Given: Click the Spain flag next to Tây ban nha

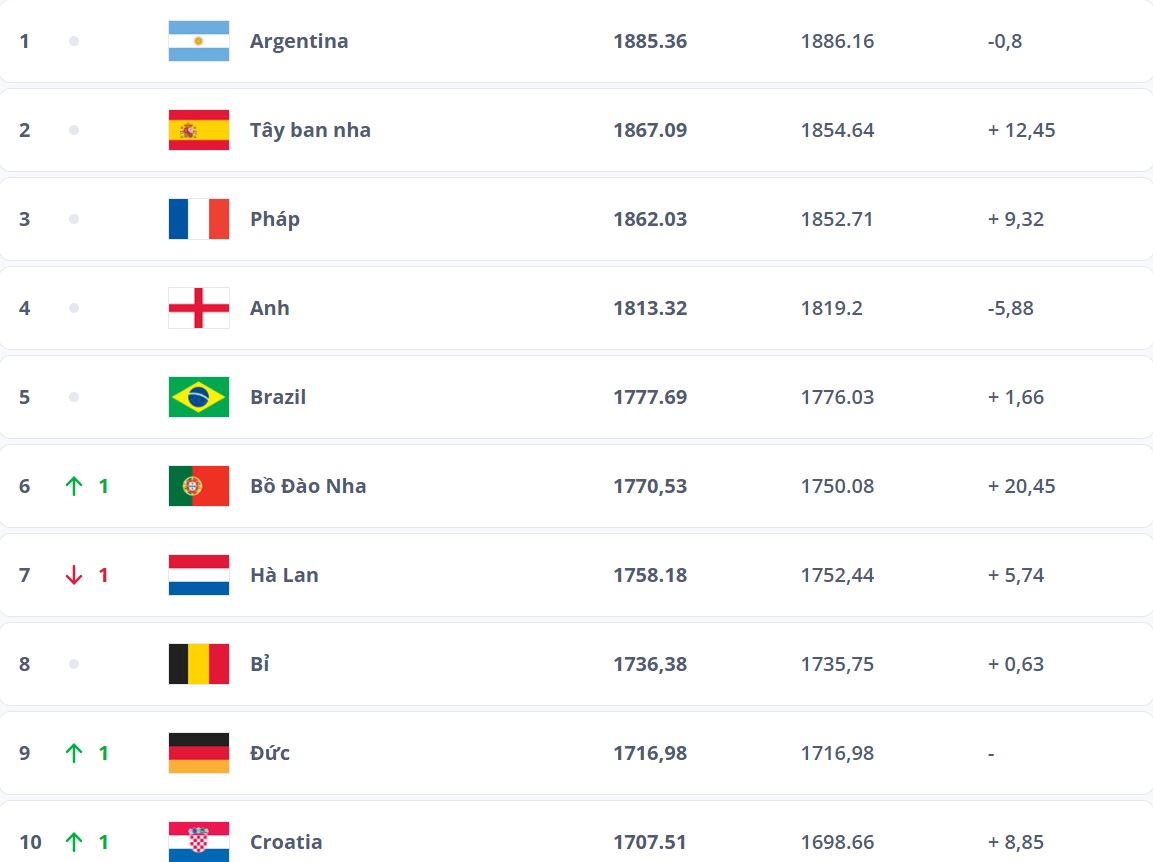Looking at the screenshot, I should 199,130.
